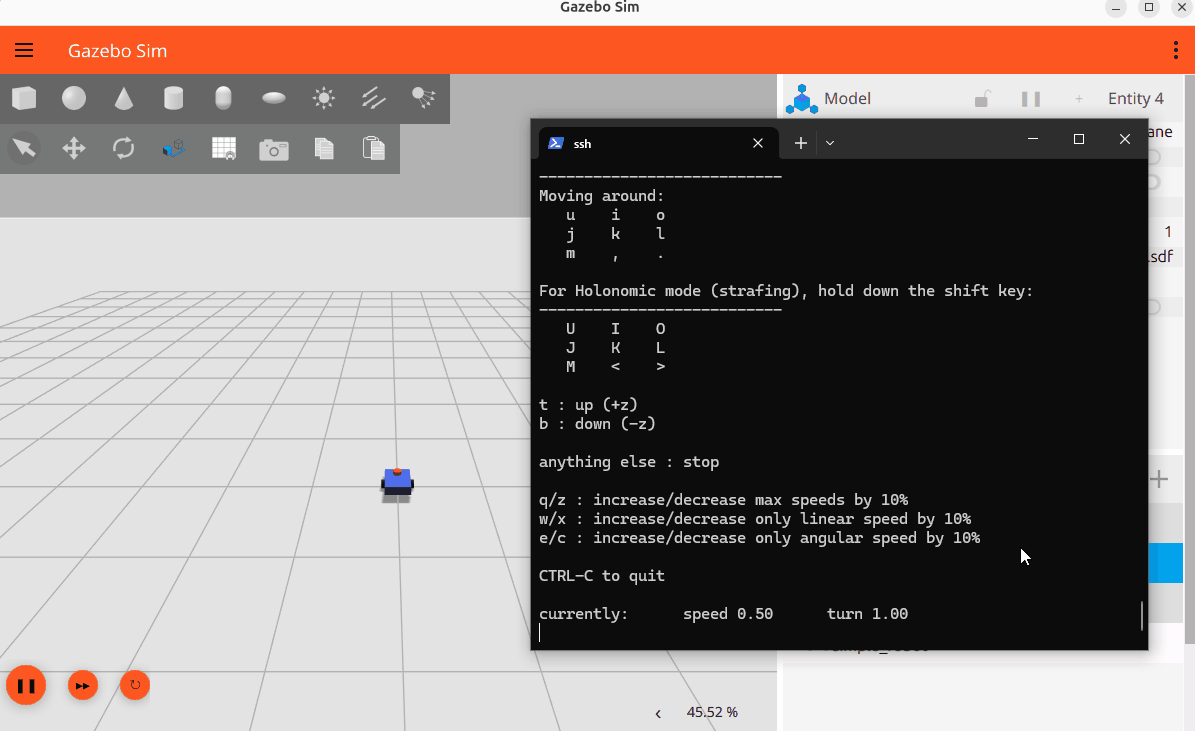
Task: Close the terminal window
Action: pos(1124,139)
